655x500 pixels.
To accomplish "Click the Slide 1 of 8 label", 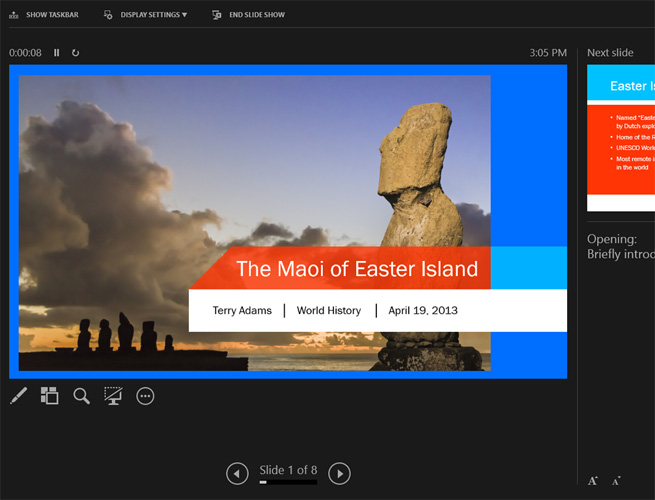I will 288,470.
